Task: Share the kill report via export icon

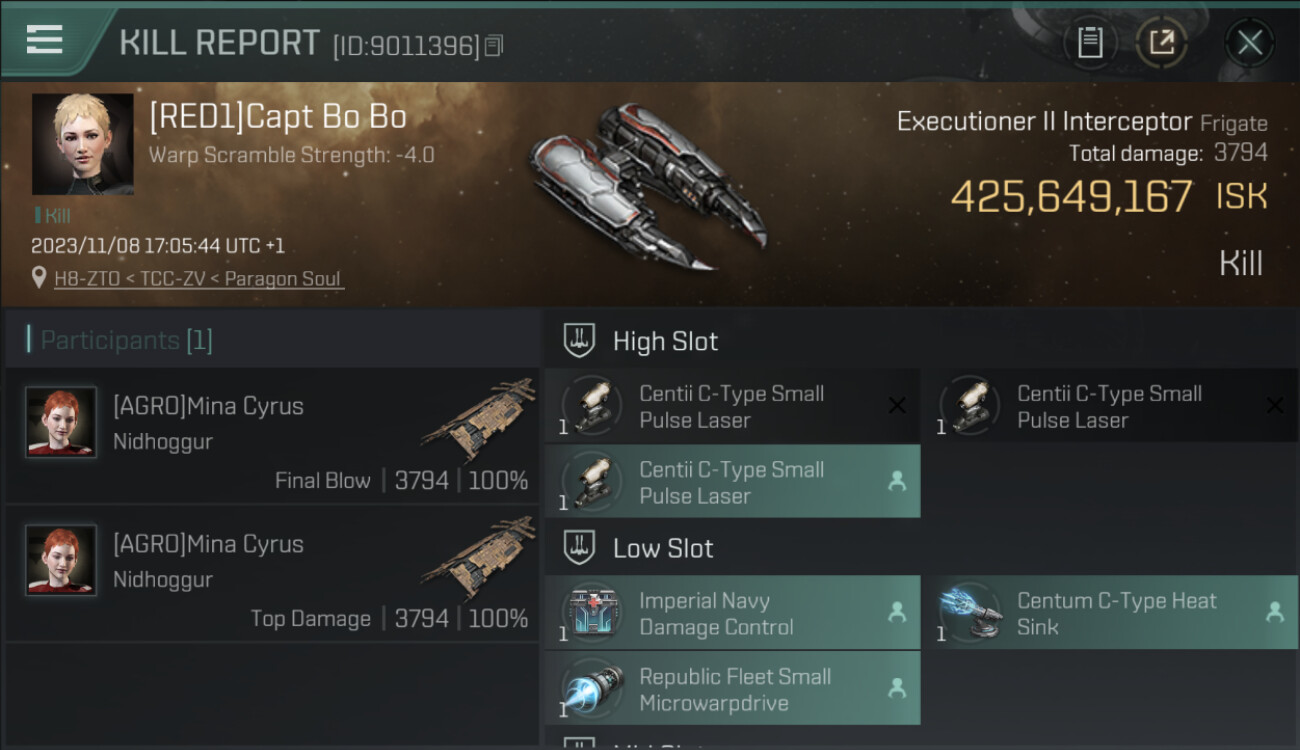Action: tap(1161, 42)
